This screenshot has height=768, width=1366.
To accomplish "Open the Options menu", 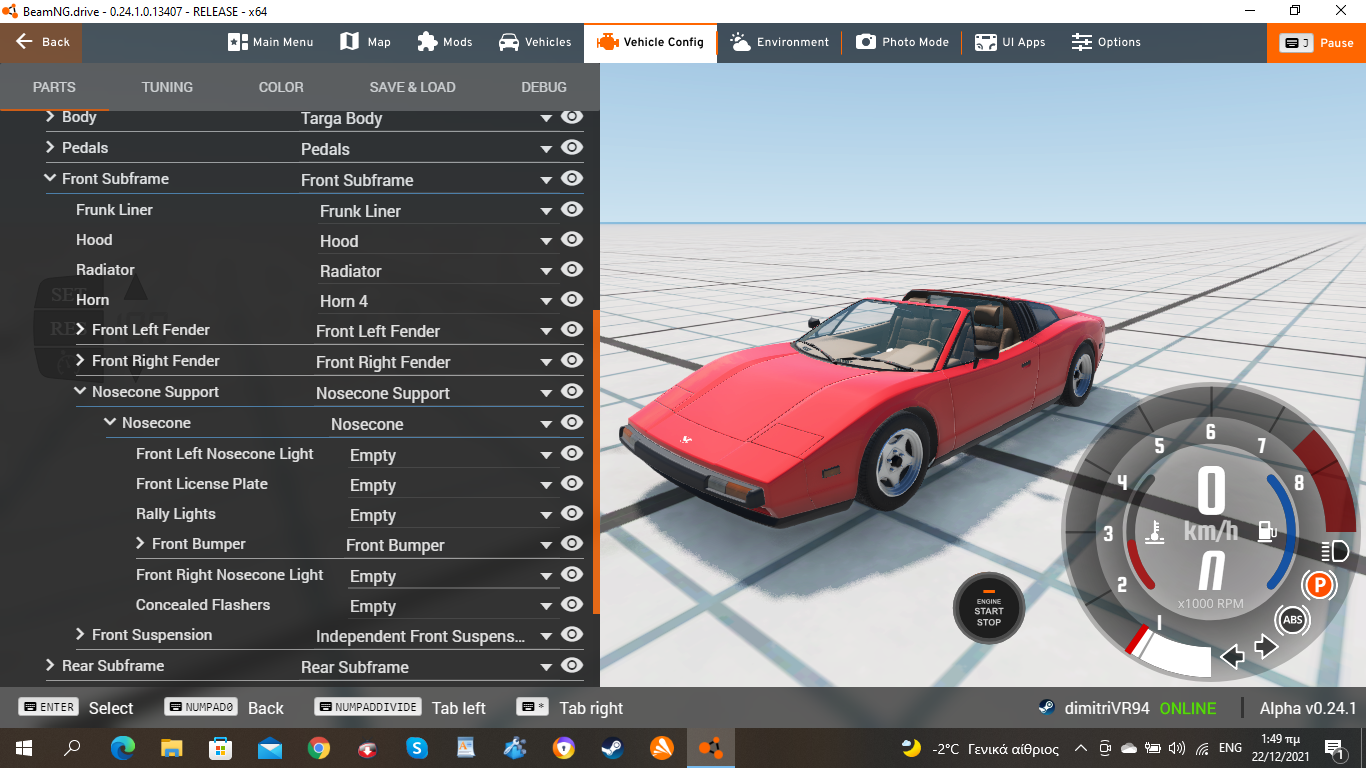I will click(1106, 42).
